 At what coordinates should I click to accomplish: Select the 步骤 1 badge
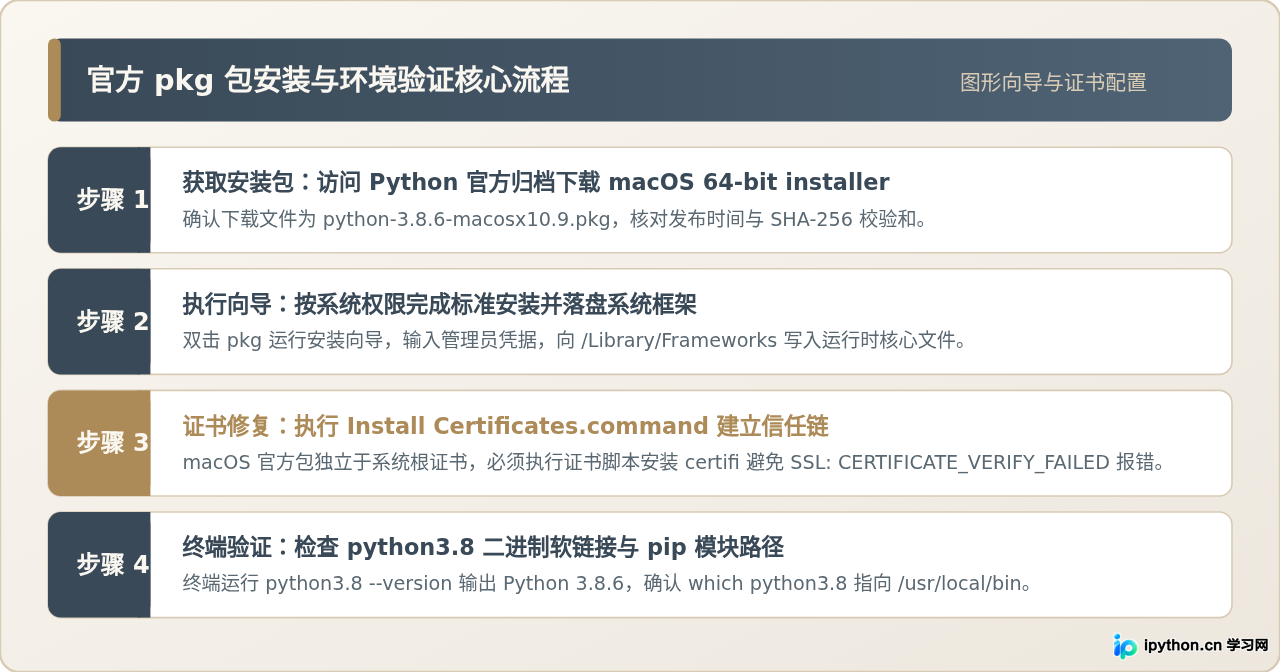(x=100, y=200)
